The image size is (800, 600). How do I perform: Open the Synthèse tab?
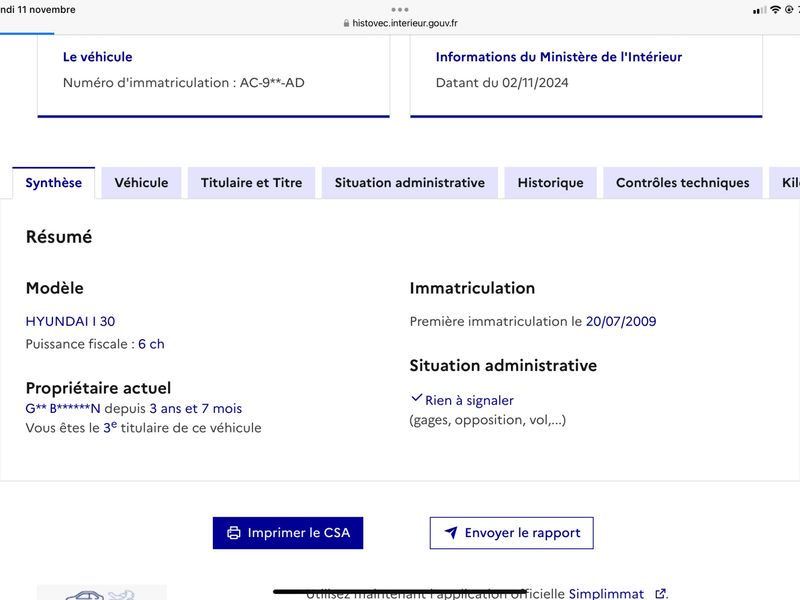click(54, 183)
